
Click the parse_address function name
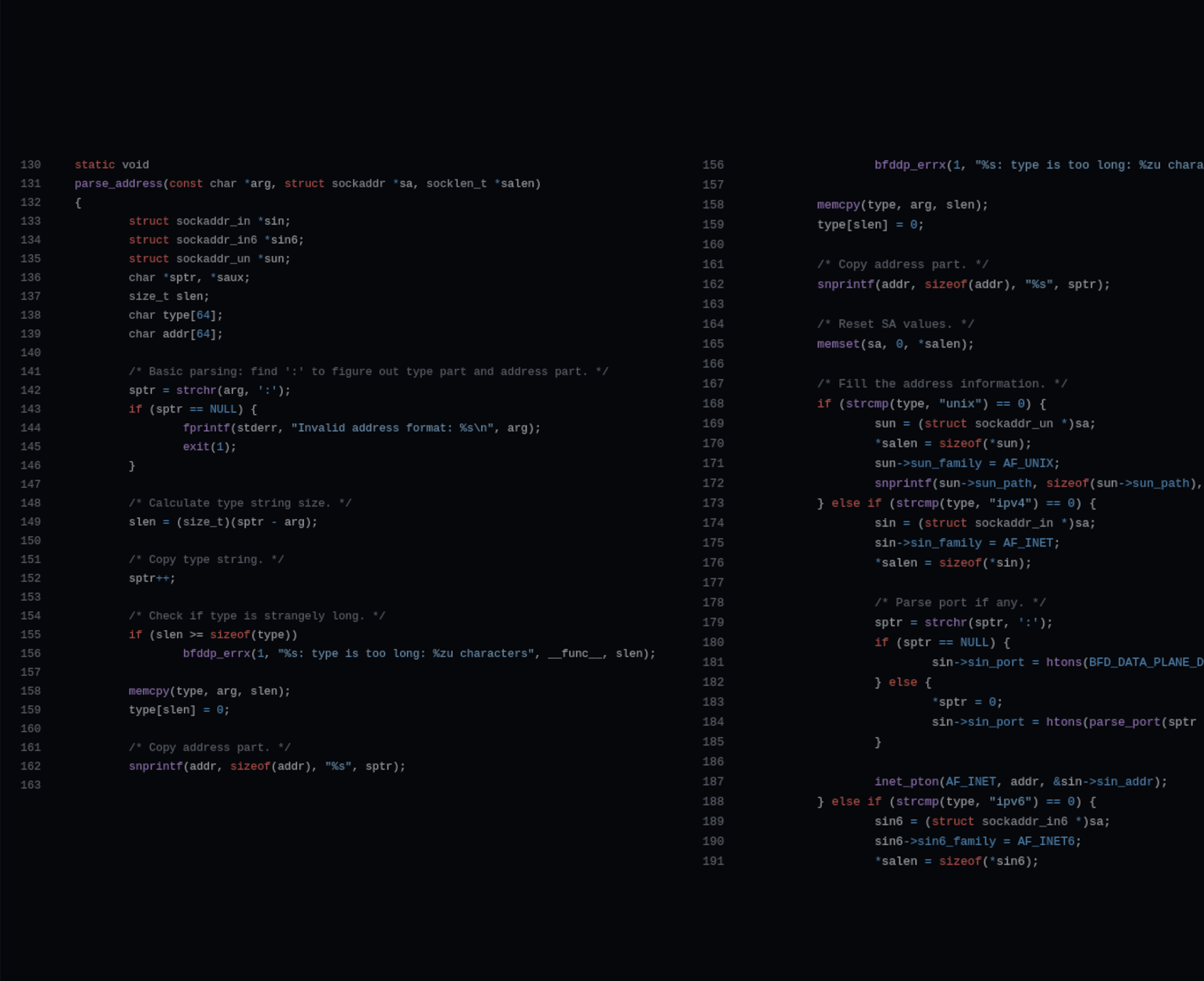point(118,184)
